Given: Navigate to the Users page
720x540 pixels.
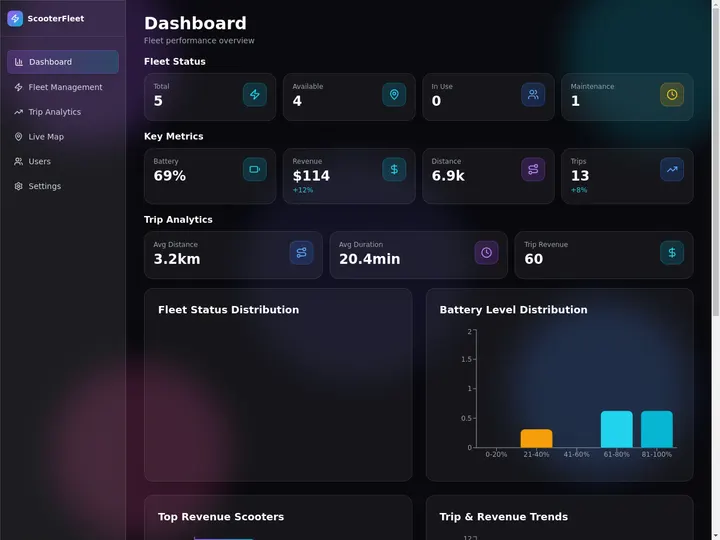Looking at the screenshot, I should point(63,162).
